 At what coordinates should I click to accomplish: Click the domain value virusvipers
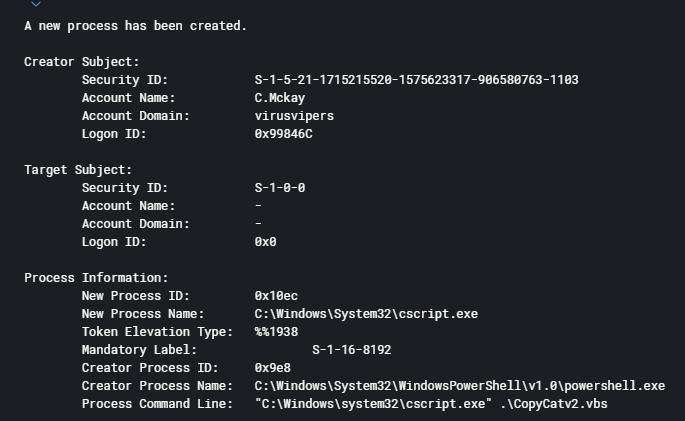(x=294, y=116)
